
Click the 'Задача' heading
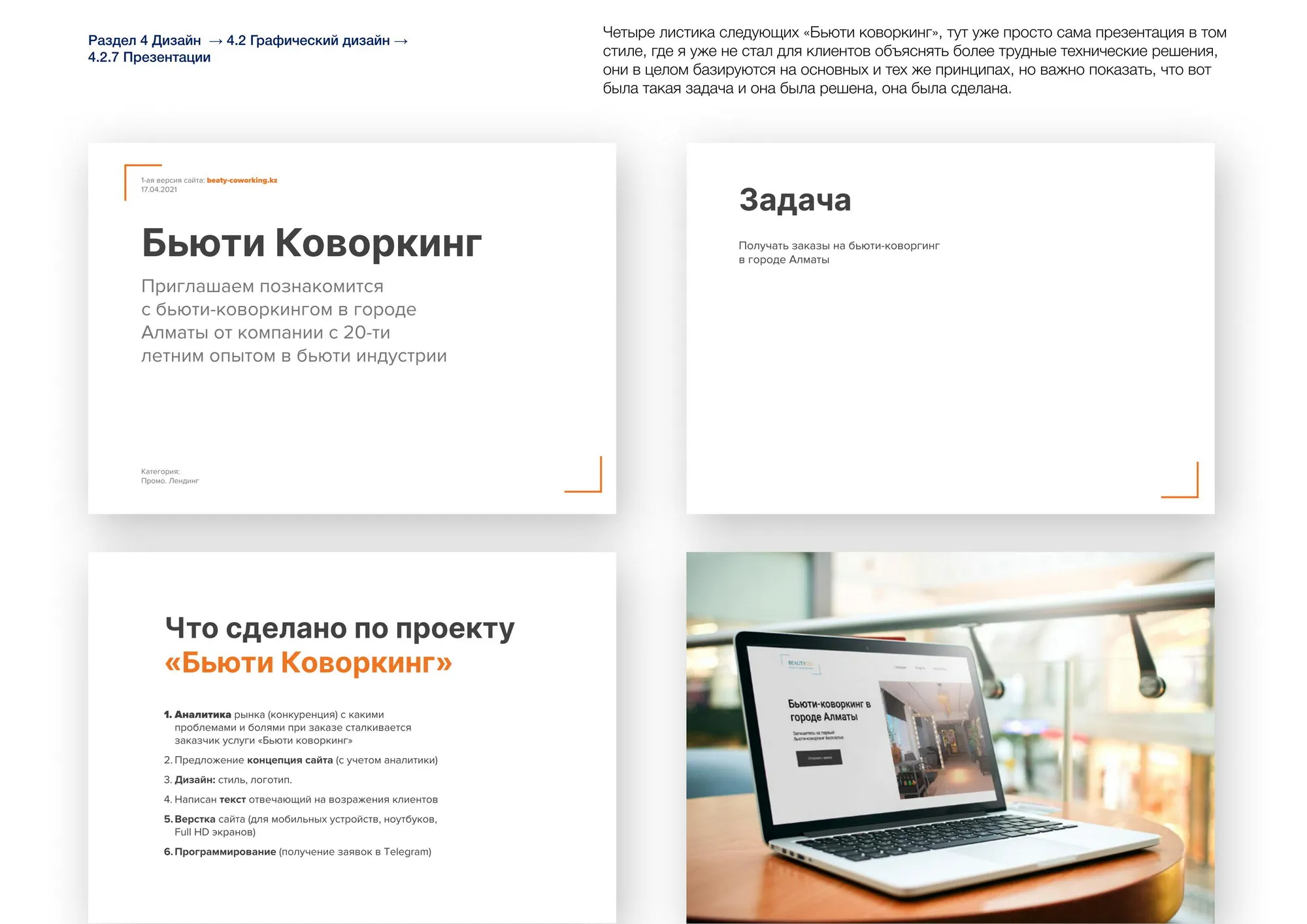pos(795,200)
